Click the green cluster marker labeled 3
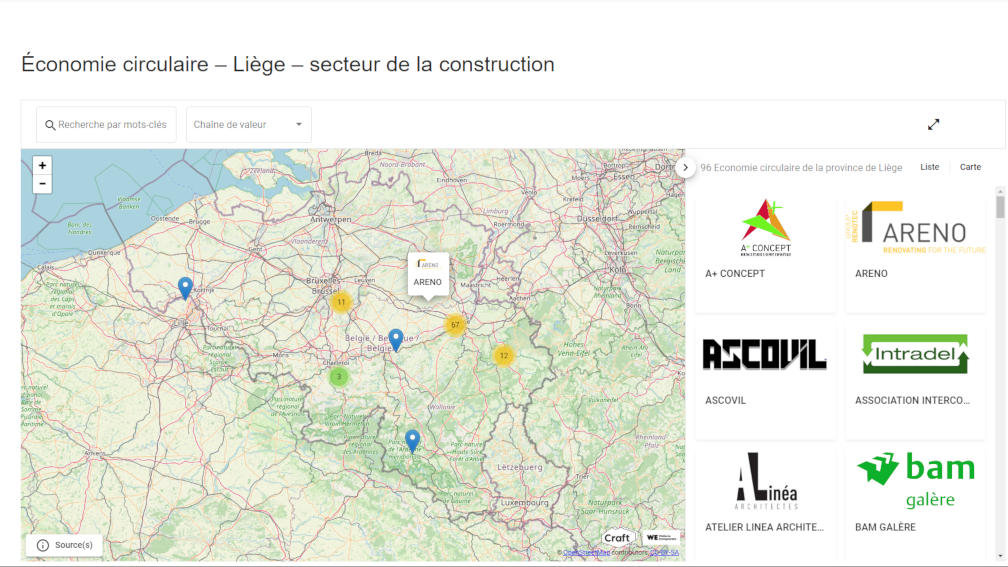 [339, 377]
